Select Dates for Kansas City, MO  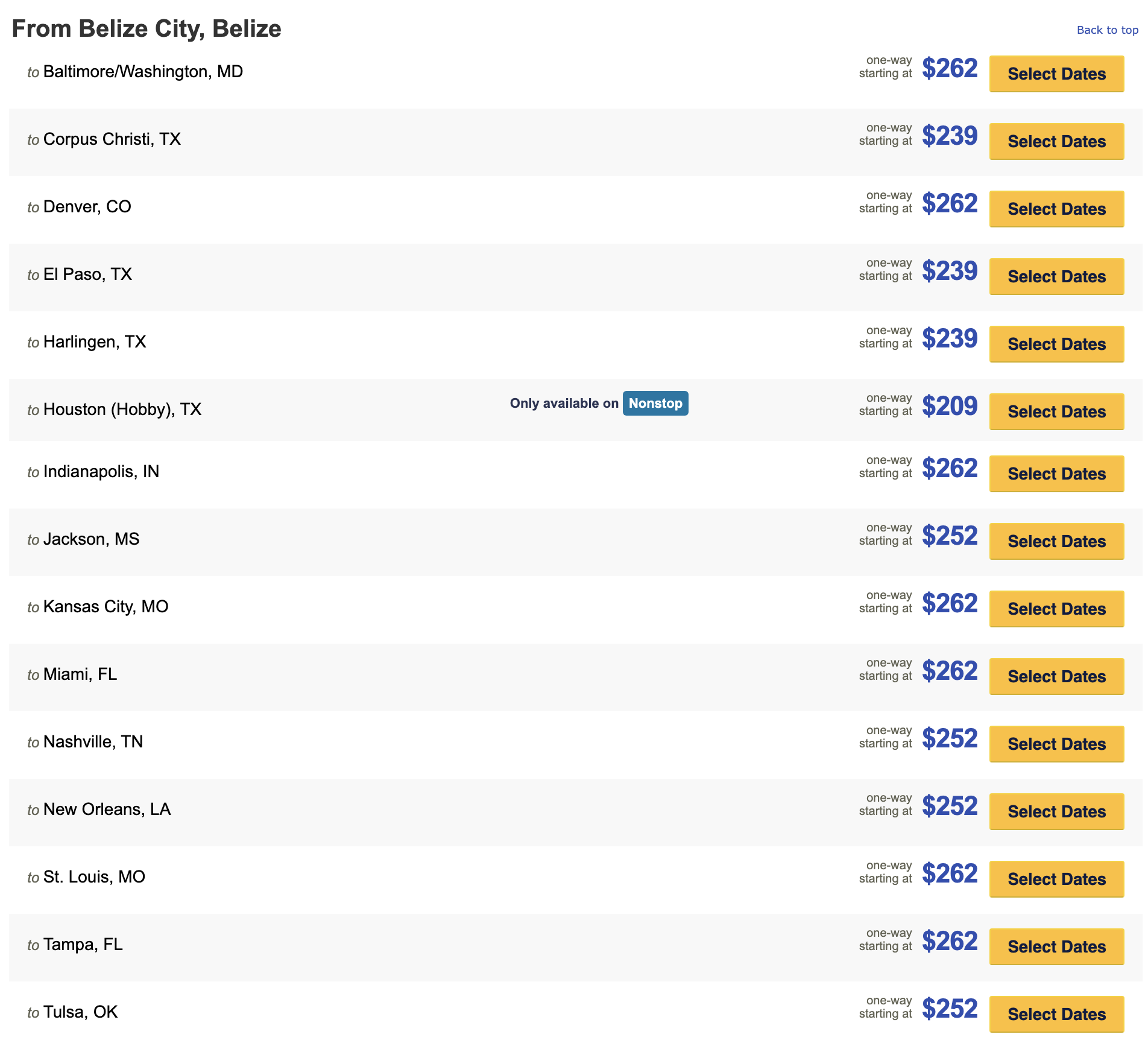pyautogui.click(x=1056, y=609)
